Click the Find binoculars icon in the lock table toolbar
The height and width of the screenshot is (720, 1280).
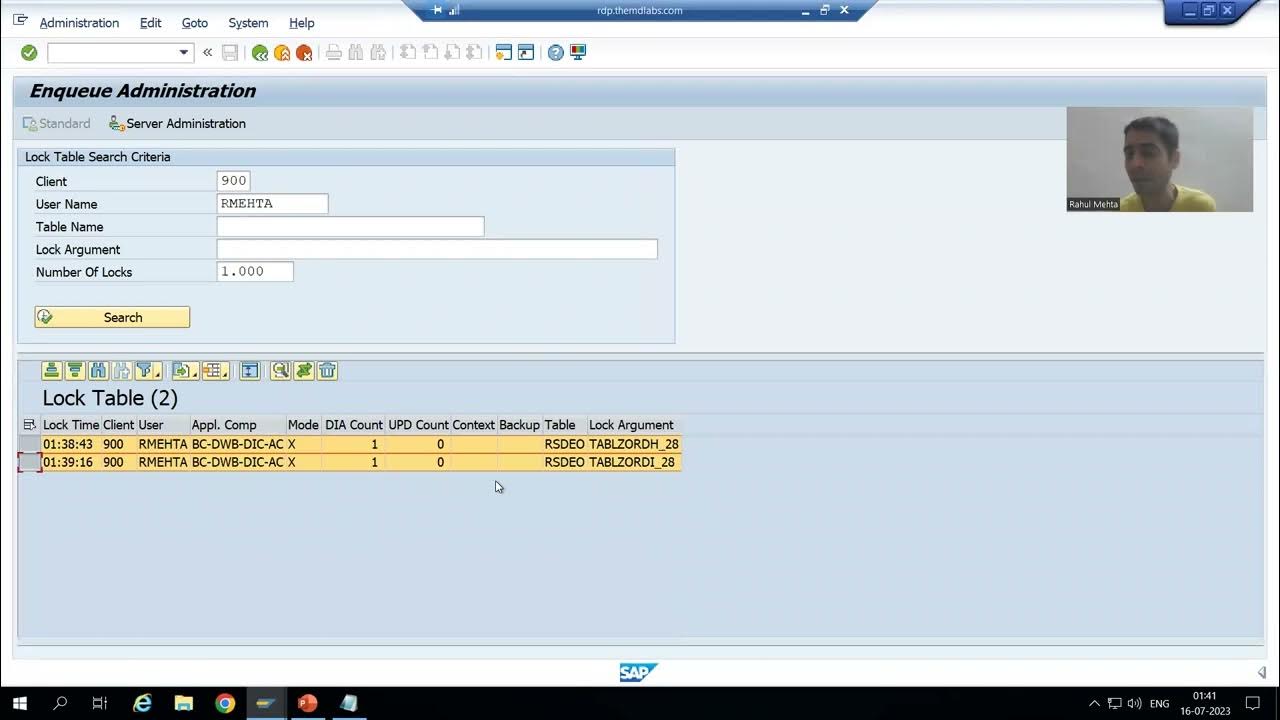(x=98, y=371)
